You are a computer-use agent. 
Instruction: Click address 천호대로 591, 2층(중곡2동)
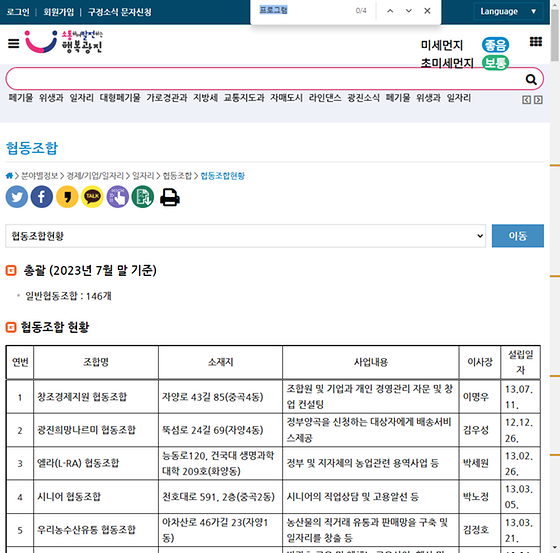pos(218,497)
